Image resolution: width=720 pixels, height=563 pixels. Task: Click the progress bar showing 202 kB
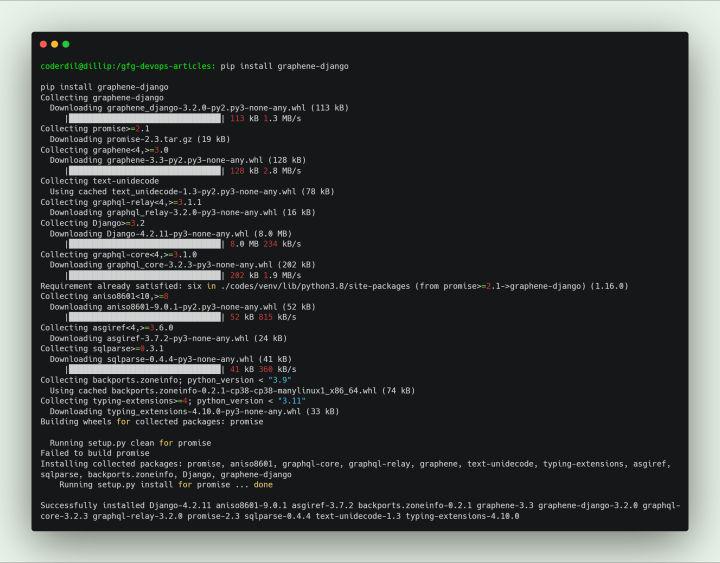tap(145, 276)
